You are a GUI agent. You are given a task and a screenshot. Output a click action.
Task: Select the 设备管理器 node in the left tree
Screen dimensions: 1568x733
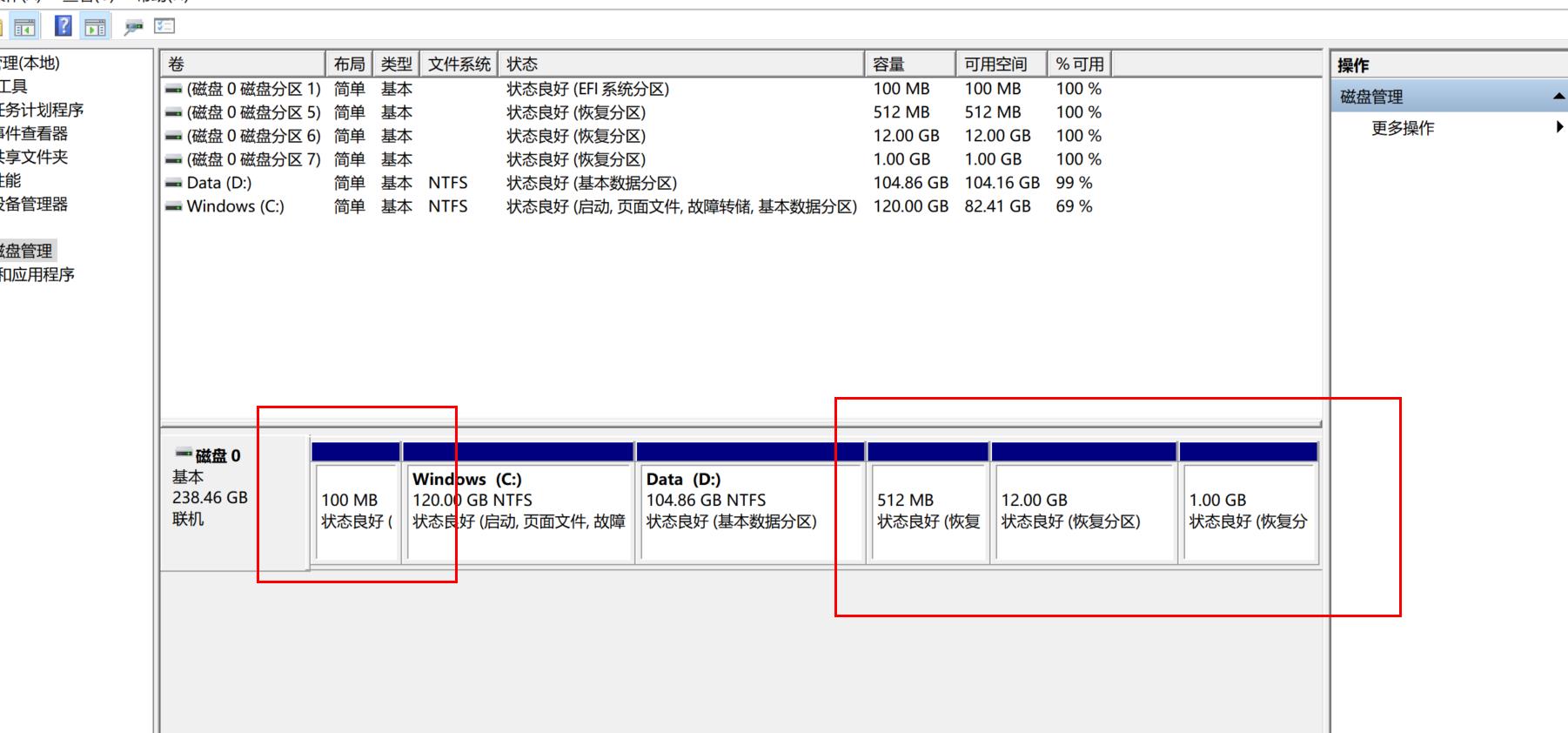33,204
